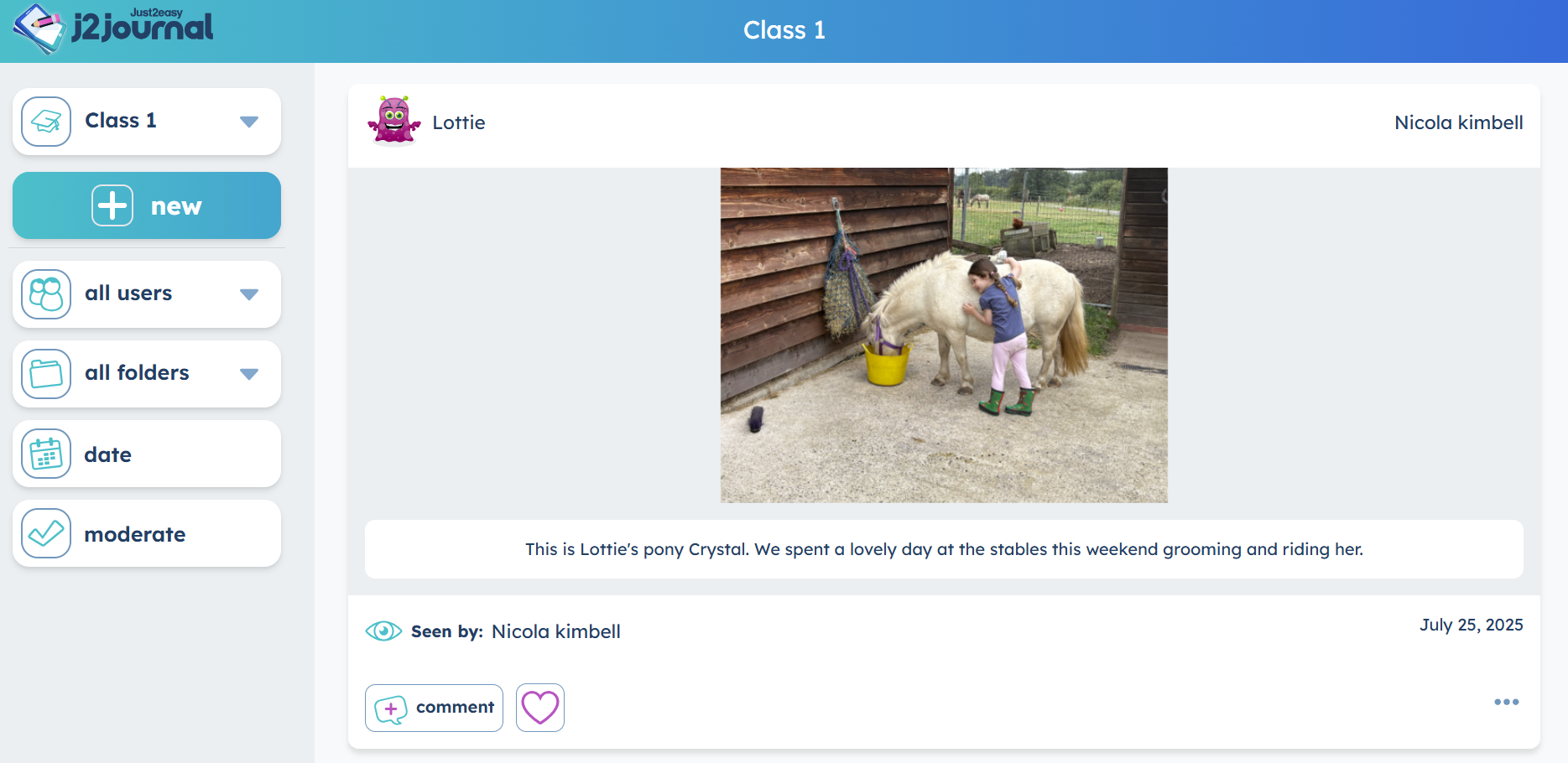Click the all users people icon
This screenshot has height=763, width=1568.
(x=46, y=294)
